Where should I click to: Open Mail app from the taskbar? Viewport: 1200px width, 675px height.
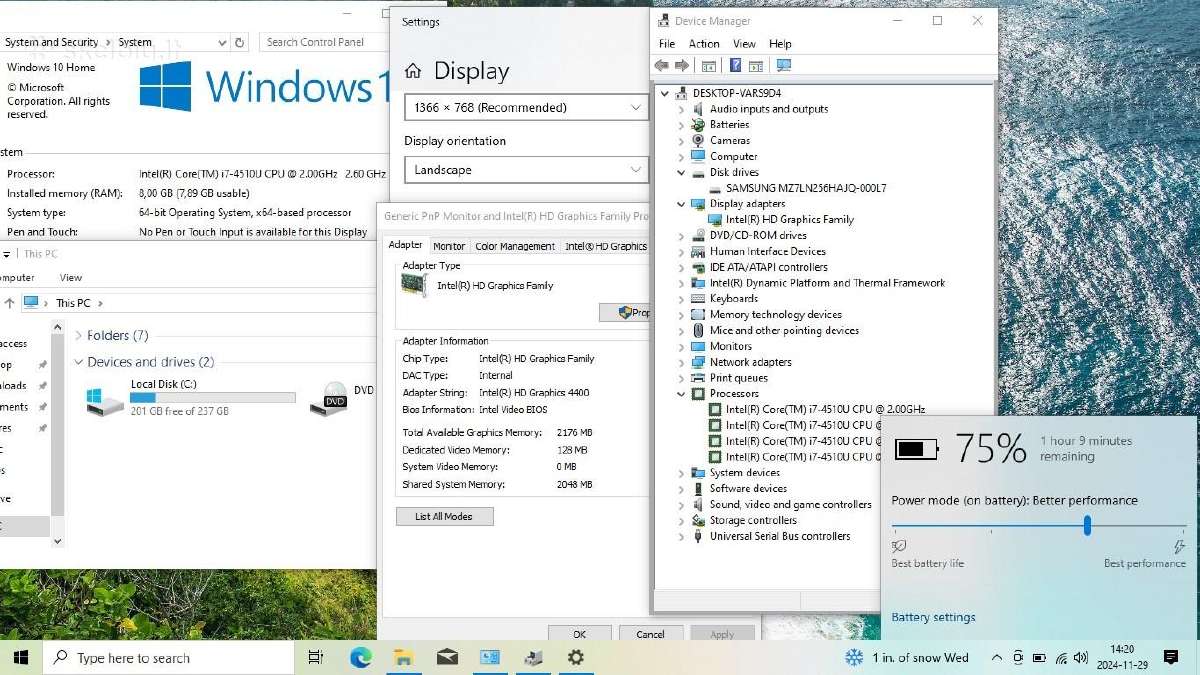tap(447, 658)
